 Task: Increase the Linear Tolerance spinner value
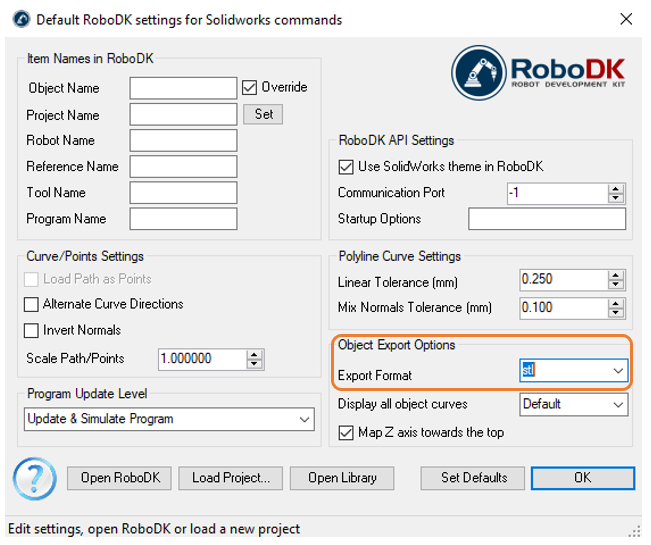coord(617,276)
